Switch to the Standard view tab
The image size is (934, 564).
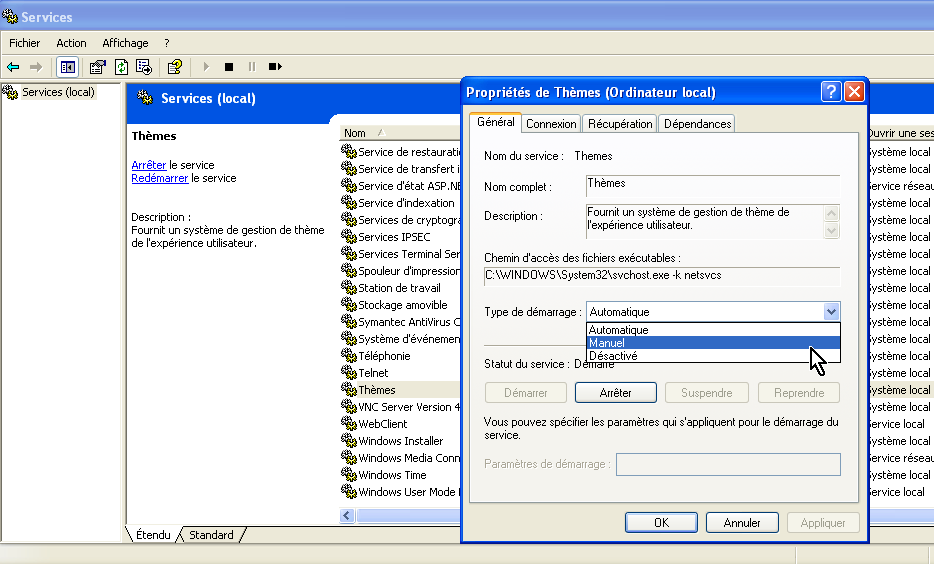pyautogui.click(x=211, y=535)
